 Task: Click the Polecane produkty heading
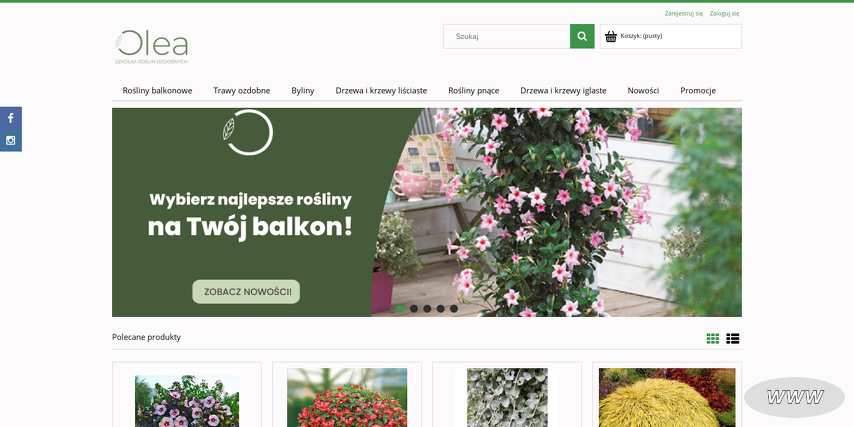pyautogui.click(x=147, y=337)
